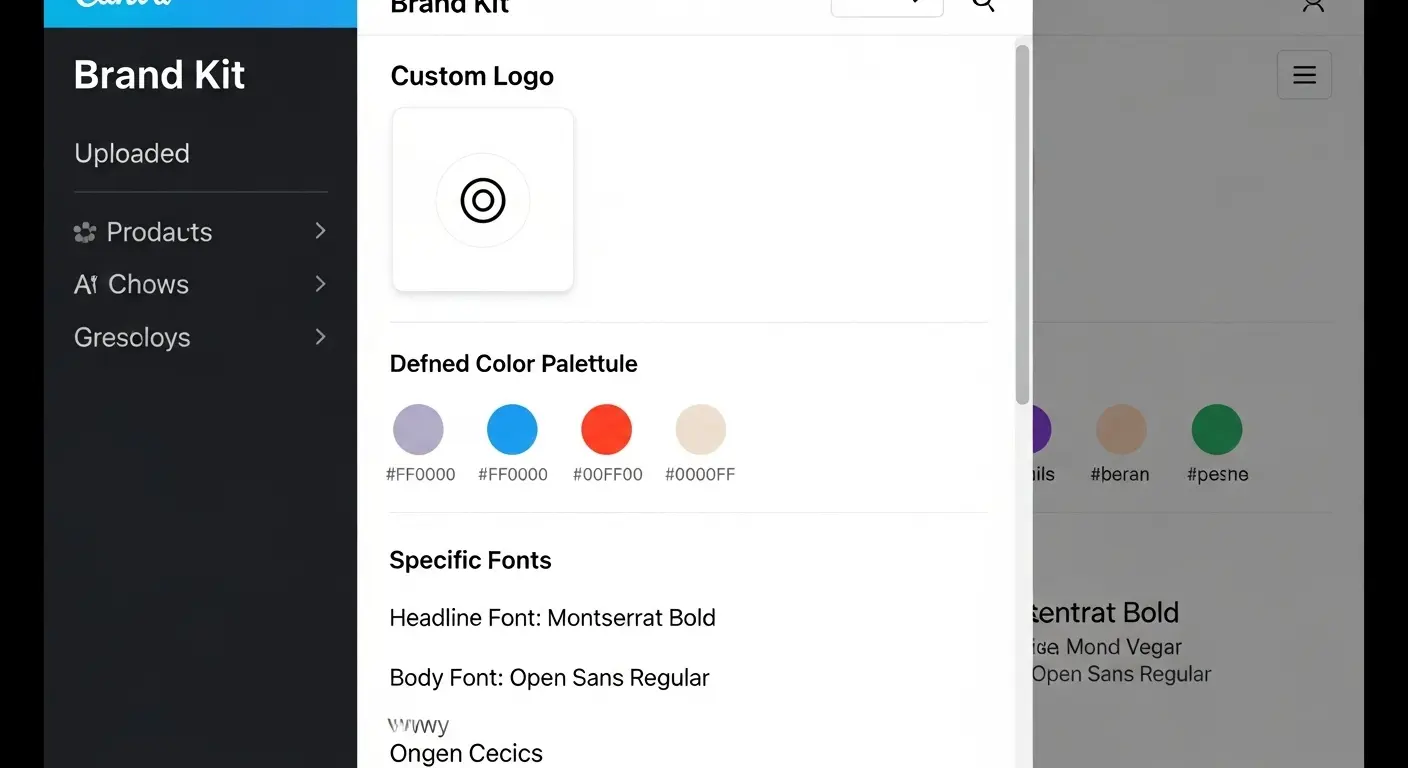Select the AI Chows sidebar item
The width and height of the screenshot is (1408, 768).
coord(131,285)
